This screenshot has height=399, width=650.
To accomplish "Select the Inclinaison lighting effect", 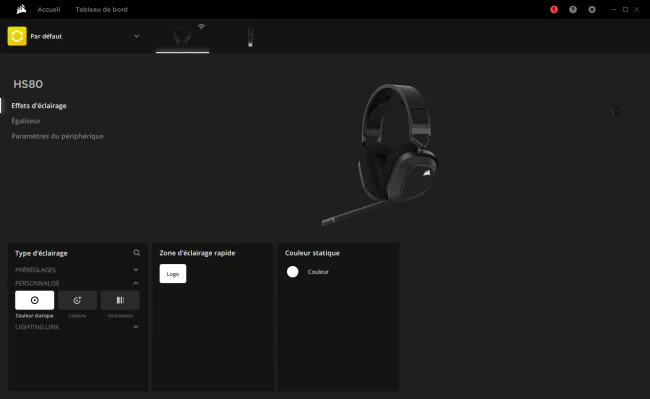I will coord(120,300).
